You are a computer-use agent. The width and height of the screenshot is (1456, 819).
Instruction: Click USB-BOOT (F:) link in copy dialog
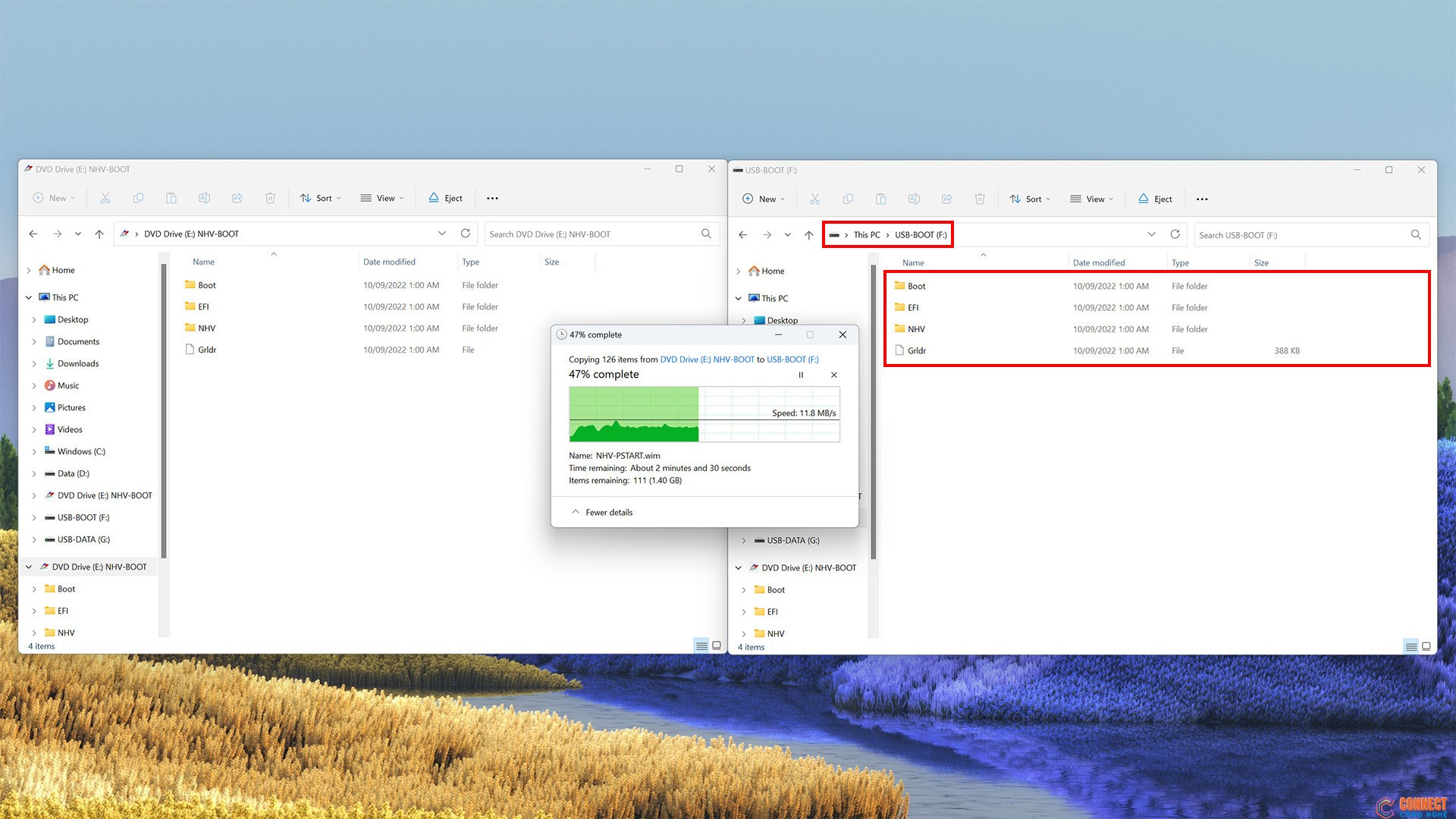[792, 359]
